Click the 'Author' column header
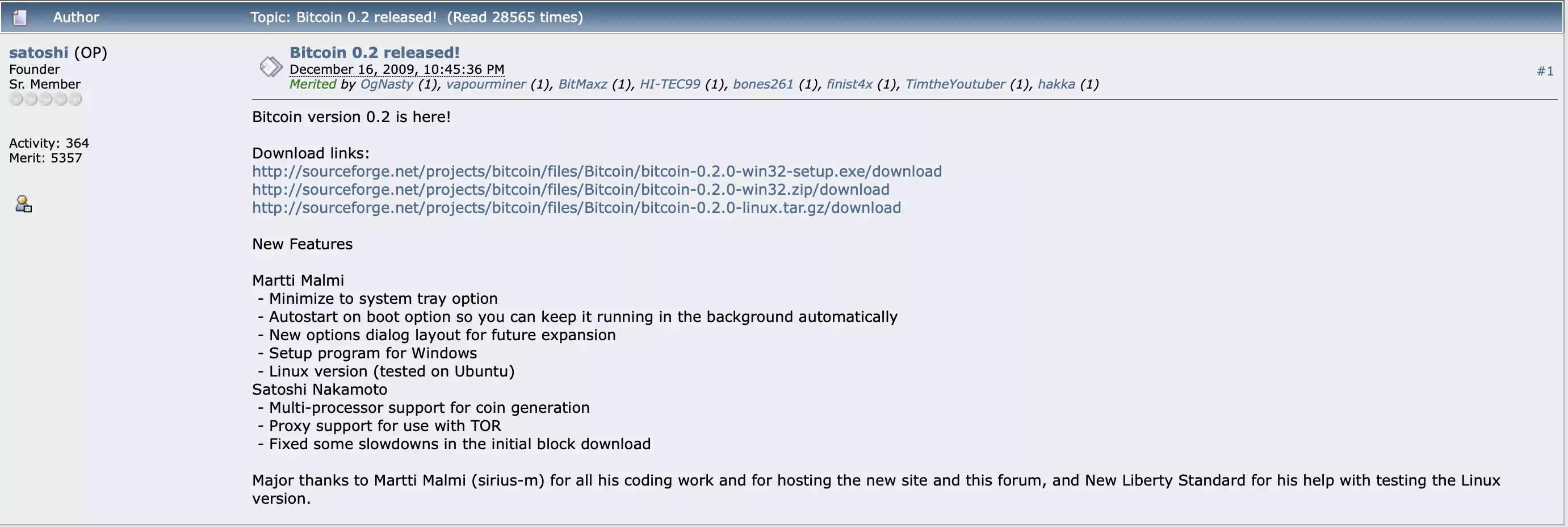 [76, 17]
